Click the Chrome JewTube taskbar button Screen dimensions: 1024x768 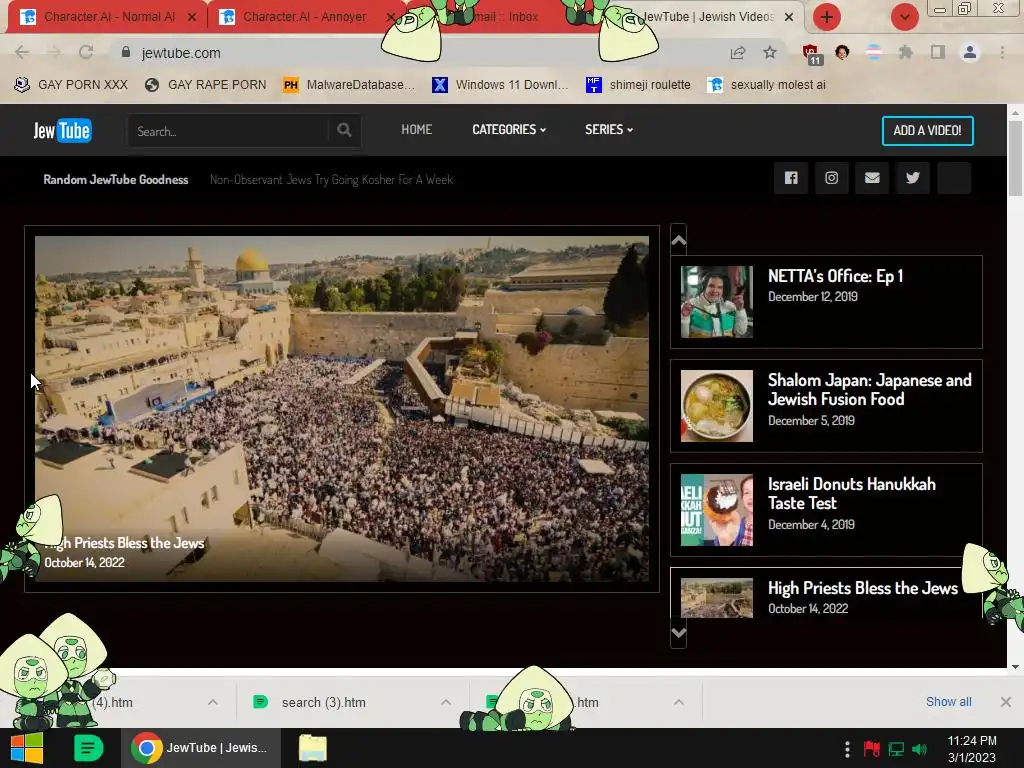click(x=201, y=748)
